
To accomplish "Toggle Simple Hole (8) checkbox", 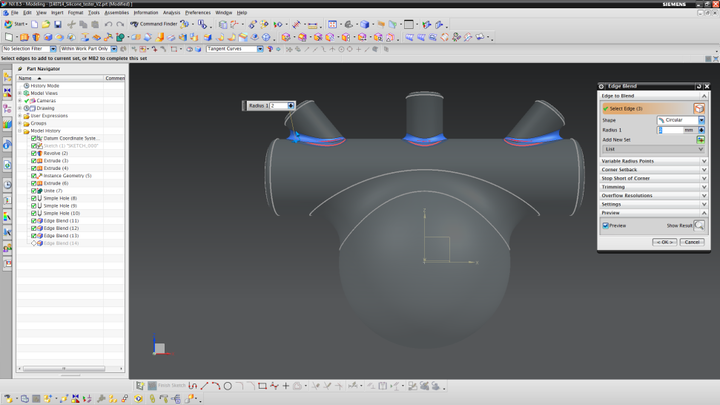I will [34, 198].
